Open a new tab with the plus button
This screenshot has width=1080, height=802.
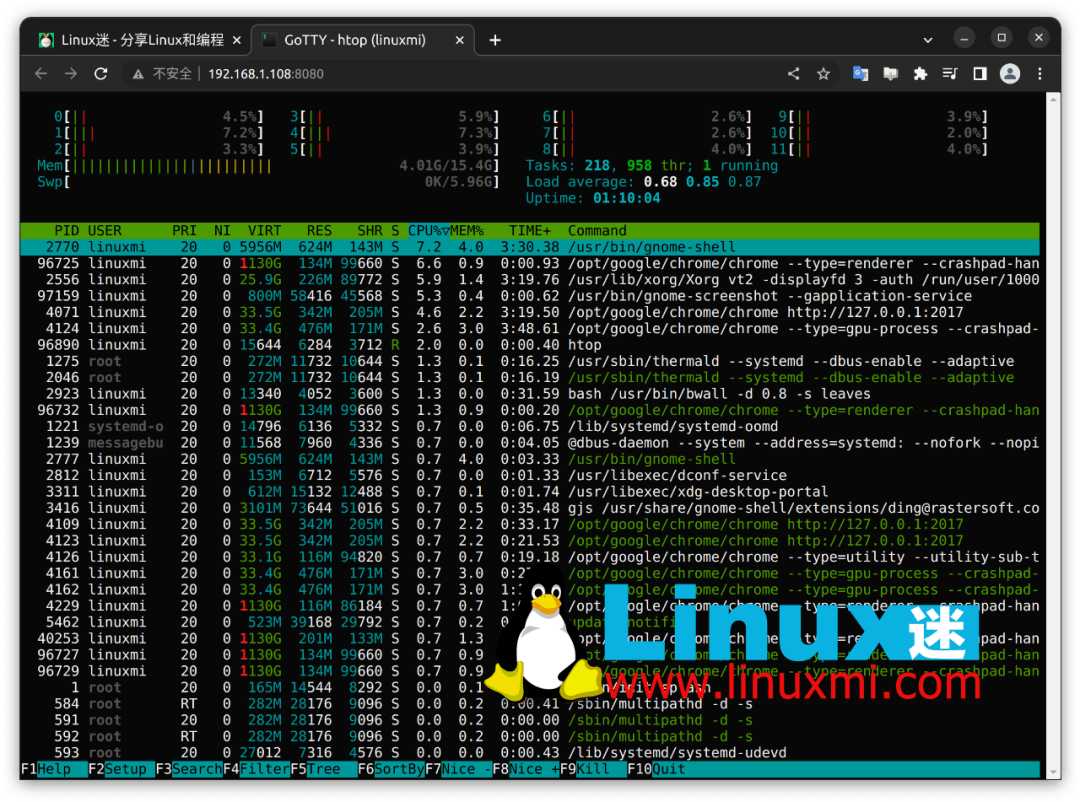tap(494, 39)
